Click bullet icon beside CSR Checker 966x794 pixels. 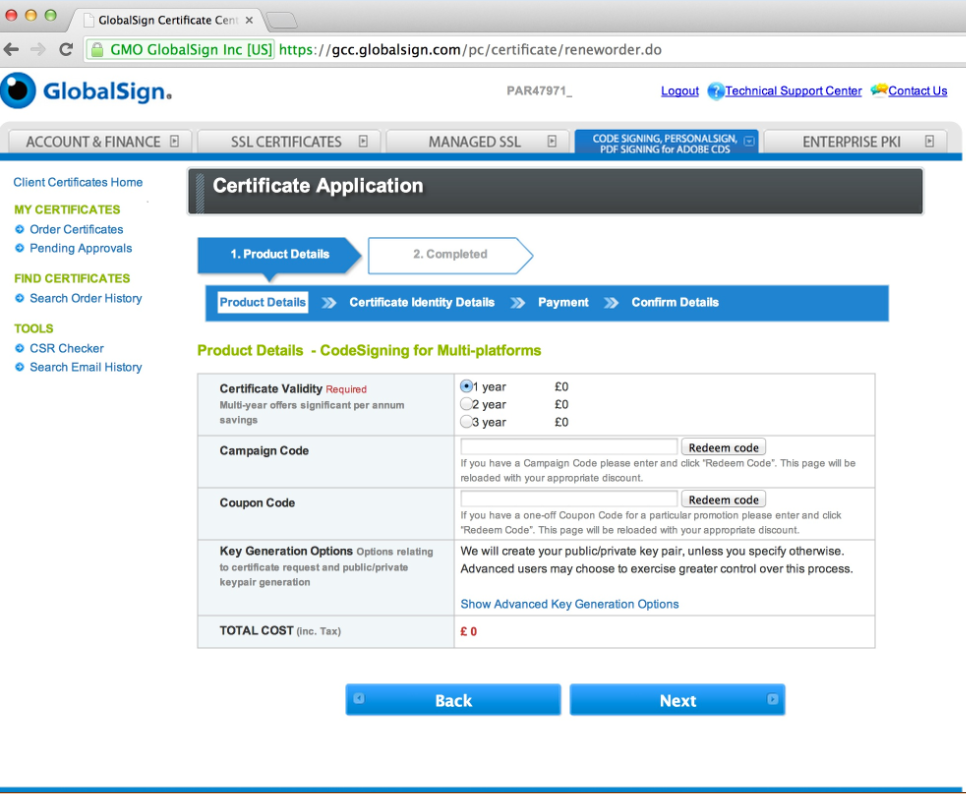click(x=20, y=349)
